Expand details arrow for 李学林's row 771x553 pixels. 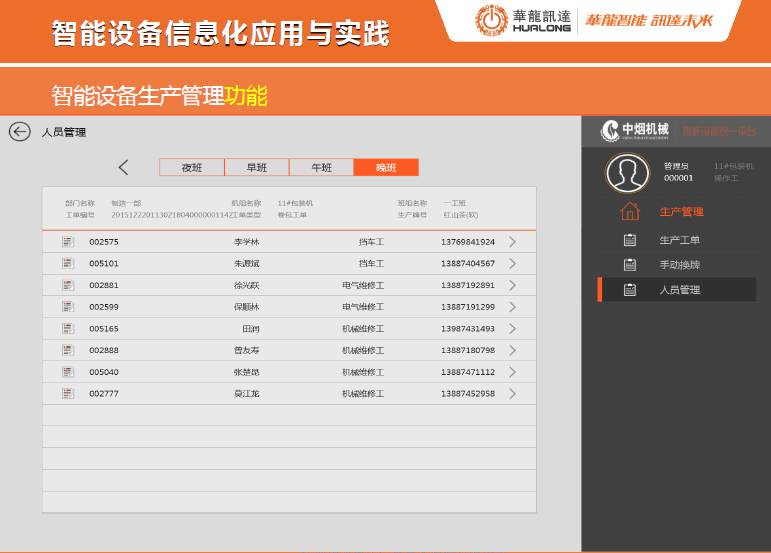(x=512, y=242)
